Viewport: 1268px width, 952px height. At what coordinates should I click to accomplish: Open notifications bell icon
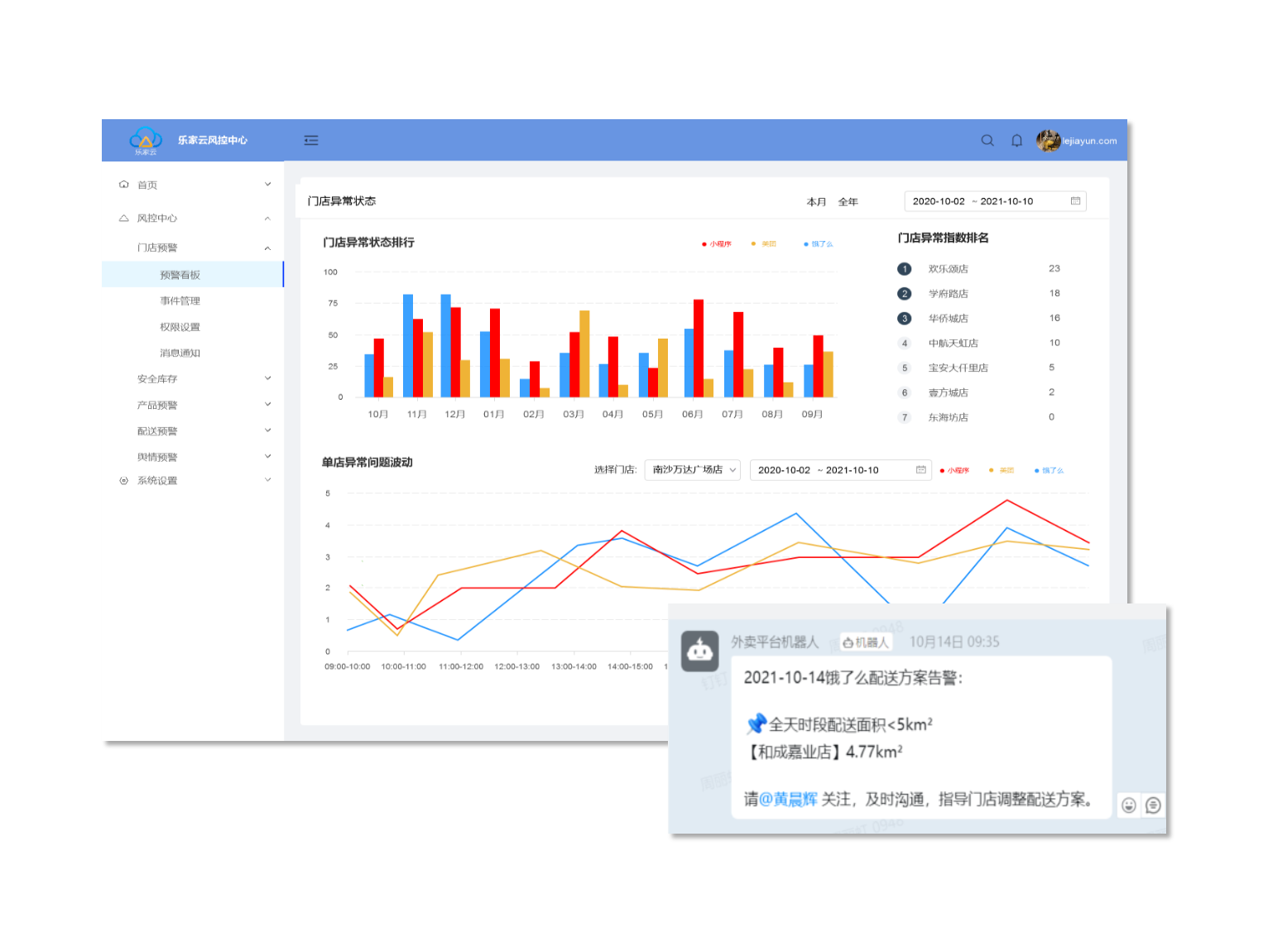pos(1016,141)
